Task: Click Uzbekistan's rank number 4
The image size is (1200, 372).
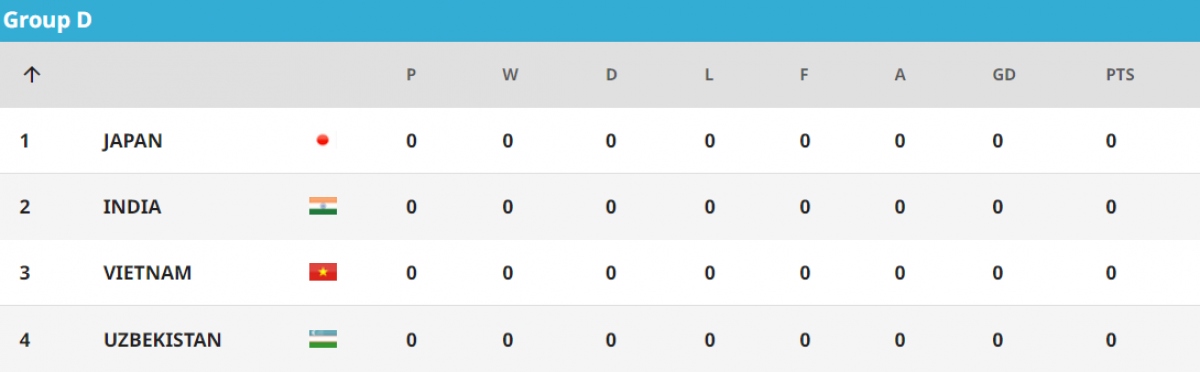Action: pyautogui.click(x=25, y=340)
